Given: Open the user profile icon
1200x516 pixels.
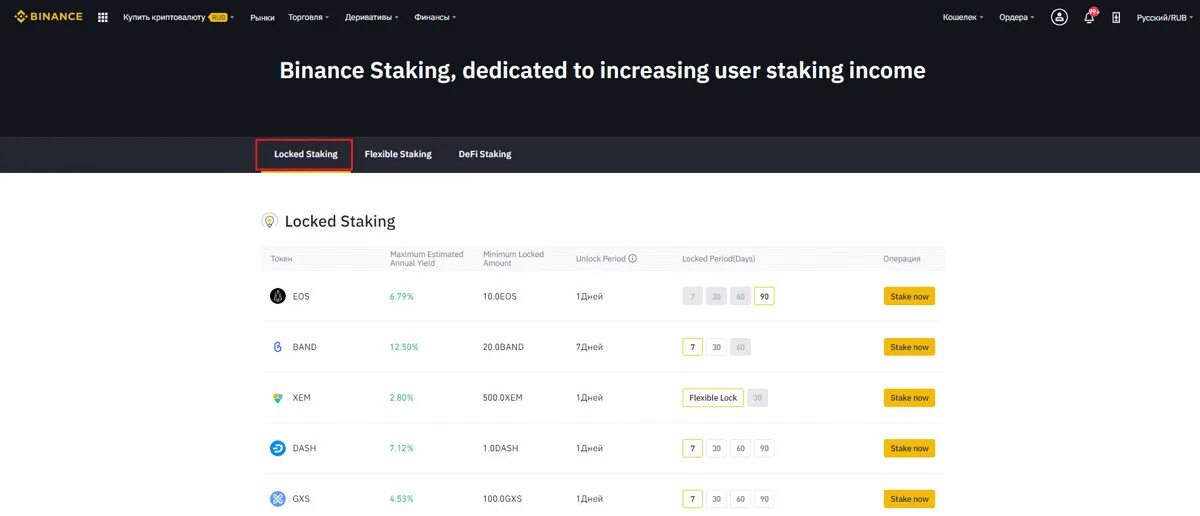Looking at the screenshot, I should tap(1059, 17).
